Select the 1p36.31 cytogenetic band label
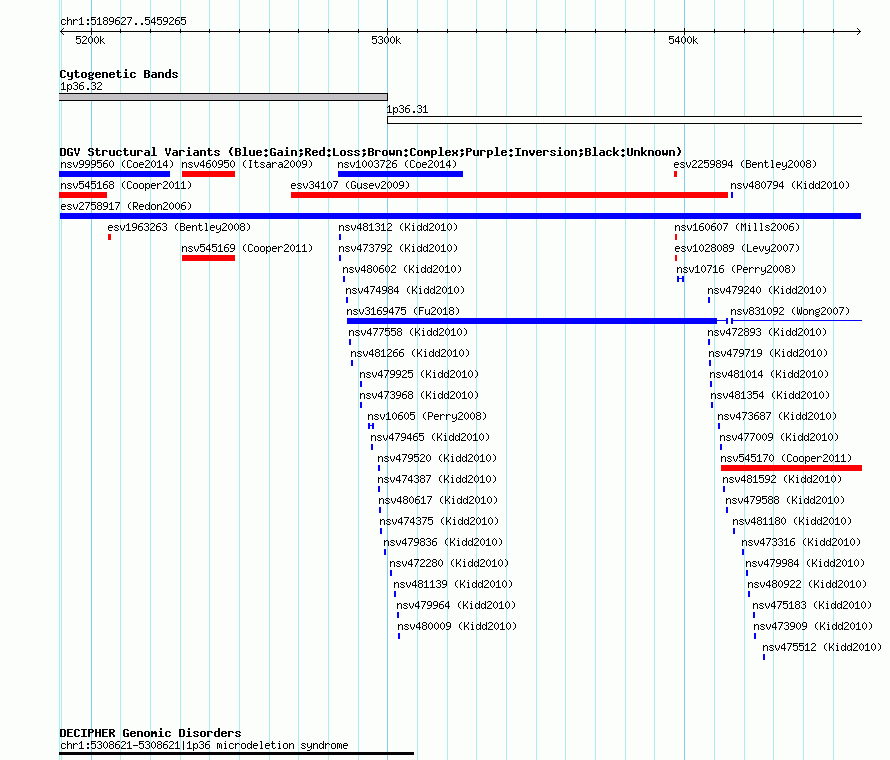 tap(408, 109)
